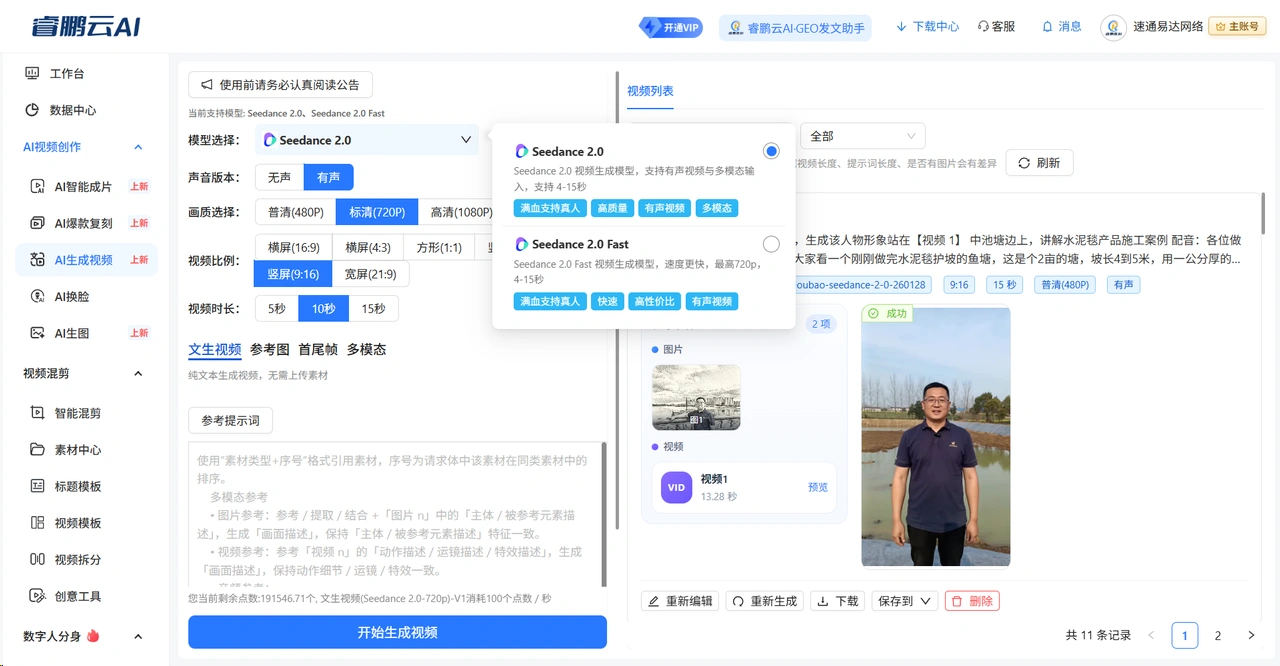The height and width of the screenshot is (666, 1280).
Task: Collapse the 视频混剪 sidebar section
Action: (138, 373)
